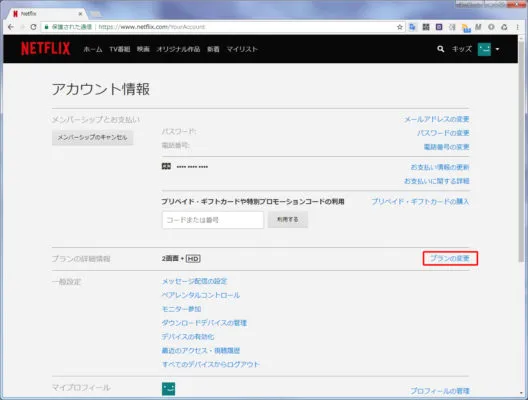Click プロフィールの管理 link

[440, 391]
